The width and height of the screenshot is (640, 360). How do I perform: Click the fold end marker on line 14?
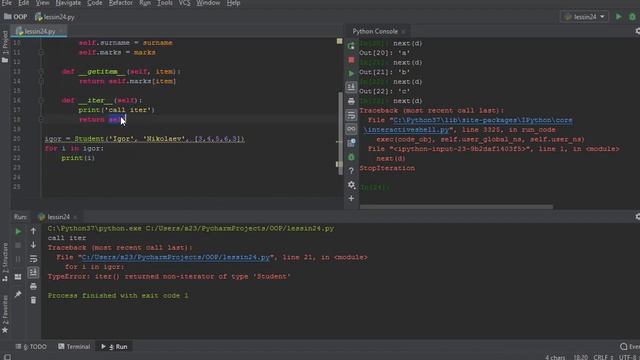coord(41,81)
